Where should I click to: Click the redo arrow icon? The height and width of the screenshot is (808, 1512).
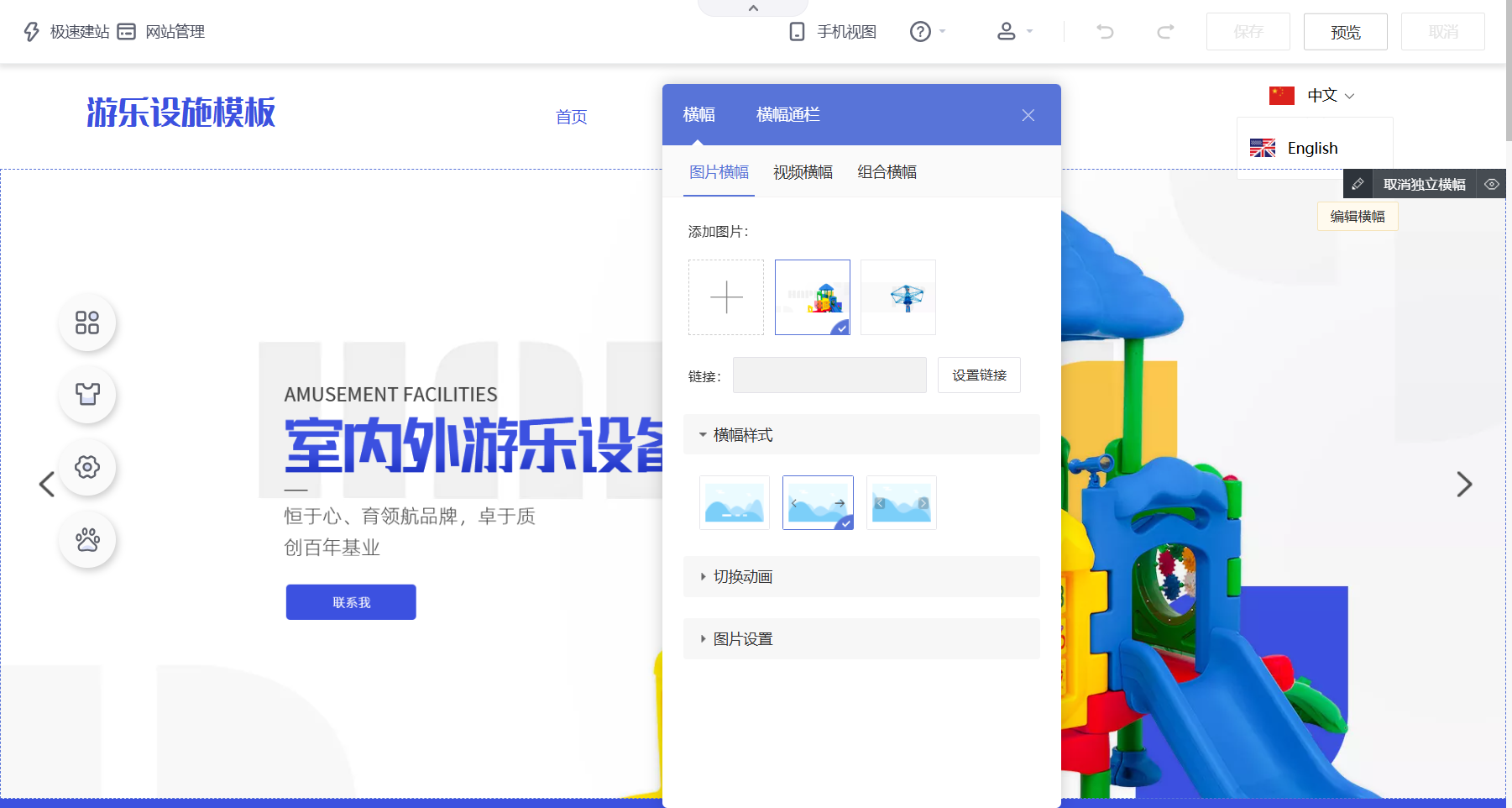(1165, 31)
